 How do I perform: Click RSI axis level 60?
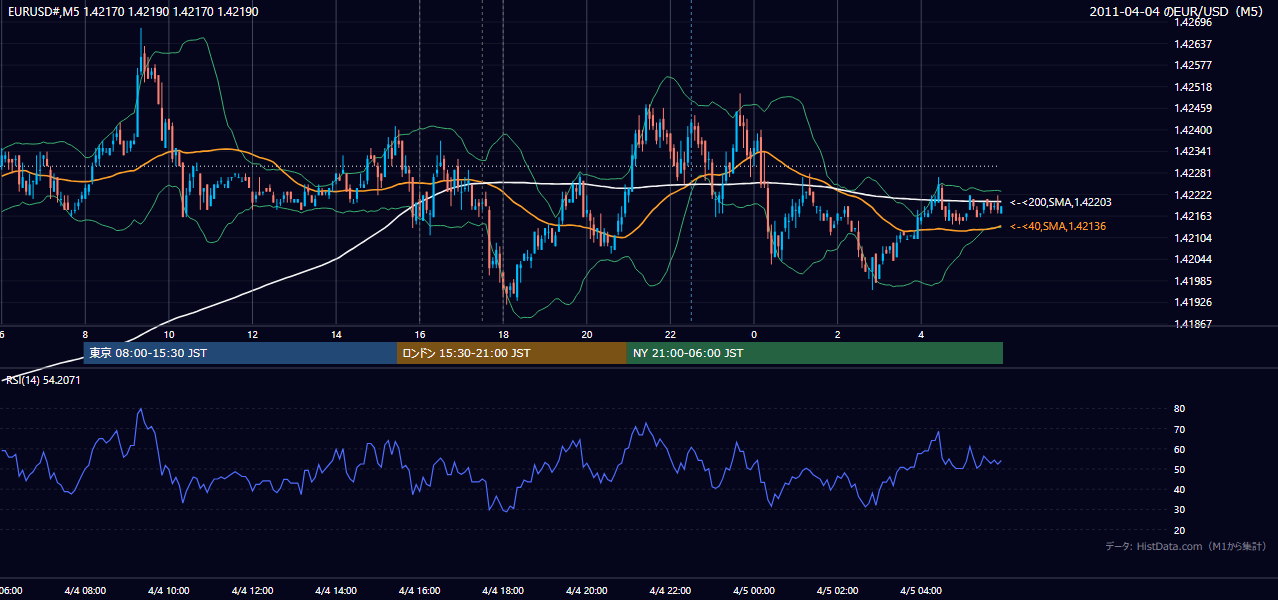pos(1179,449)
